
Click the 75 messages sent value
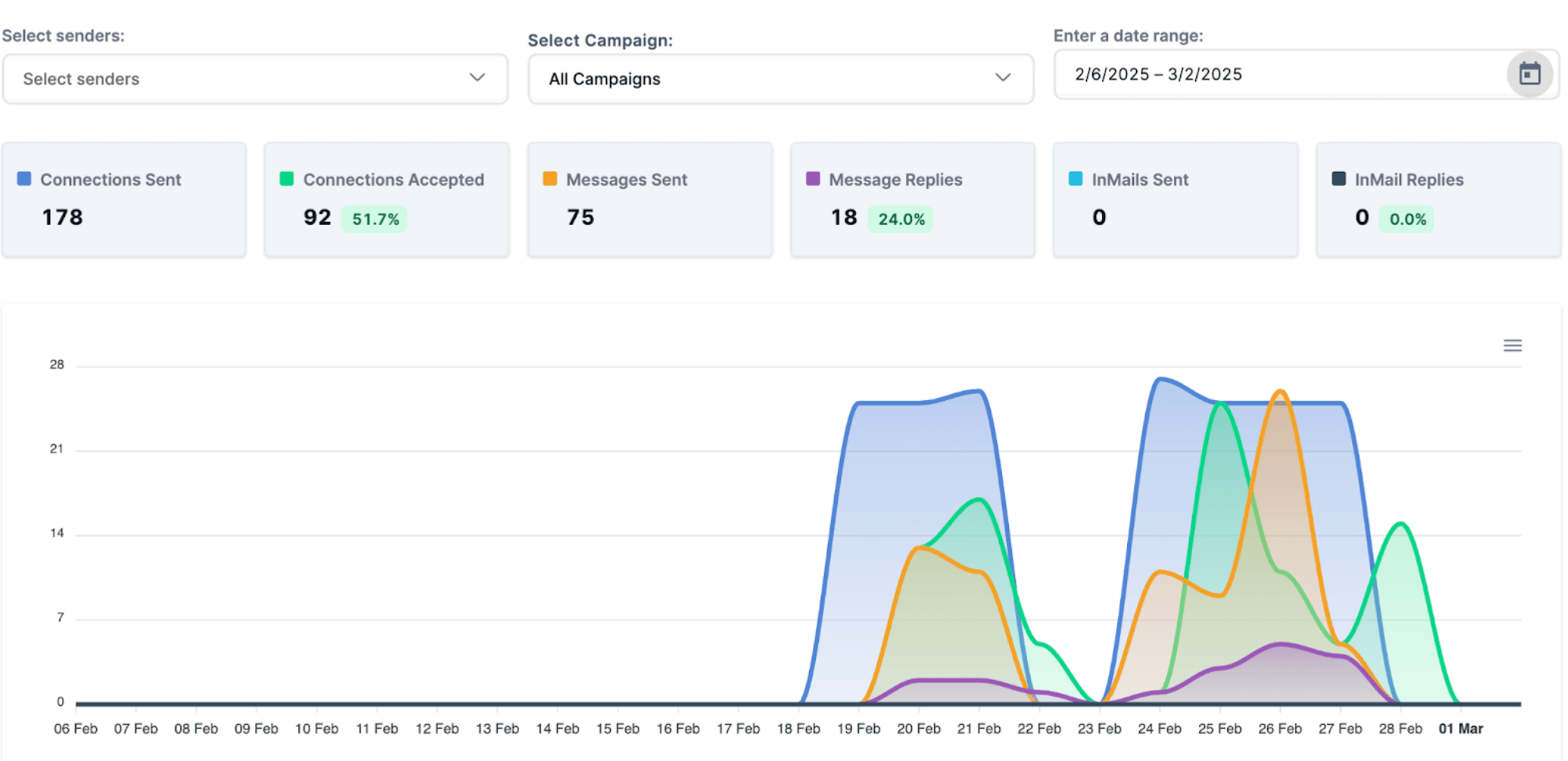tap(580, 218)
